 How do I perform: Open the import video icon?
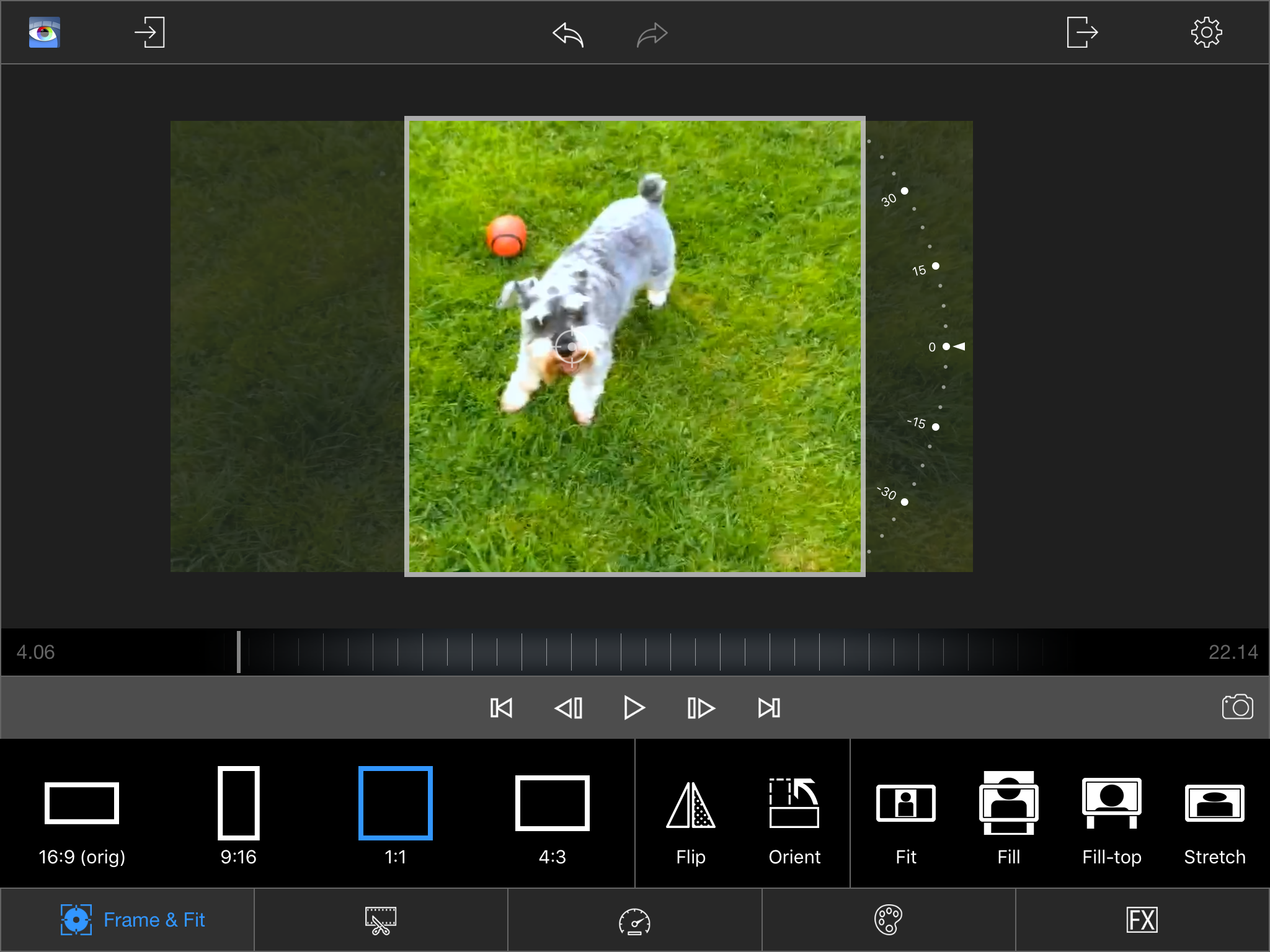coord(149,32)
